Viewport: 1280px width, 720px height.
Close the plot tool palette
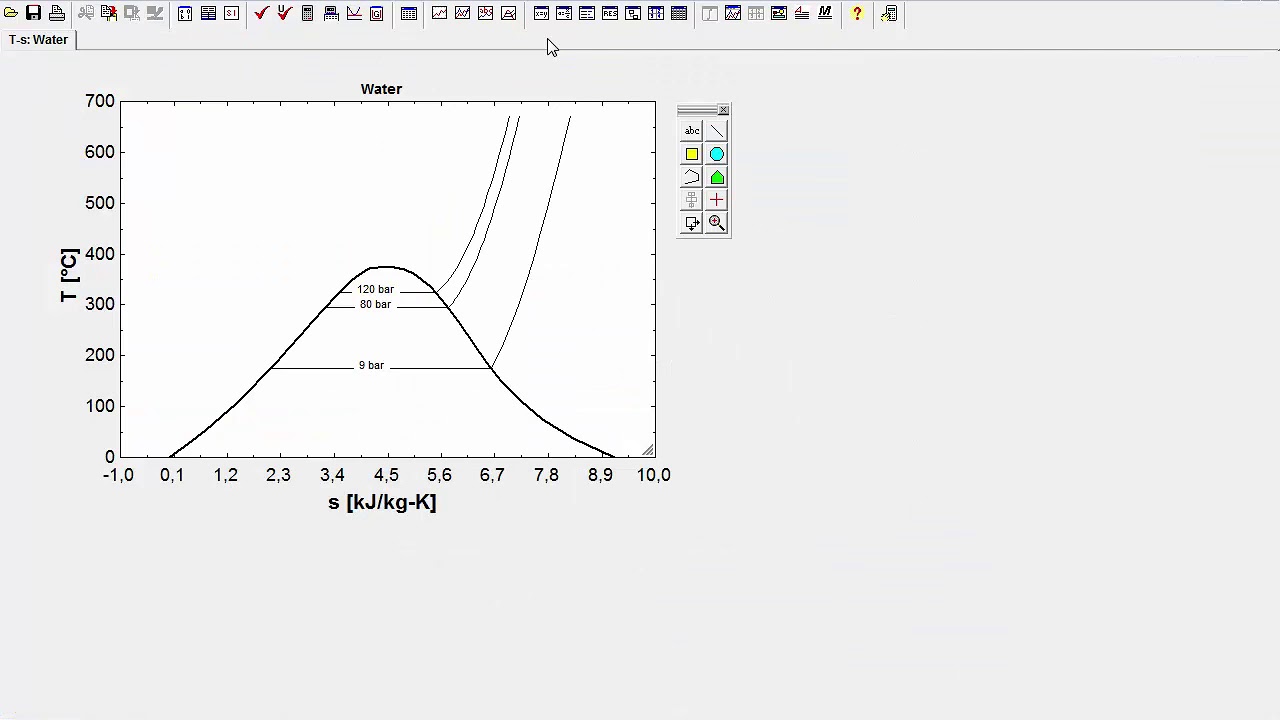[x=724, y=110]
